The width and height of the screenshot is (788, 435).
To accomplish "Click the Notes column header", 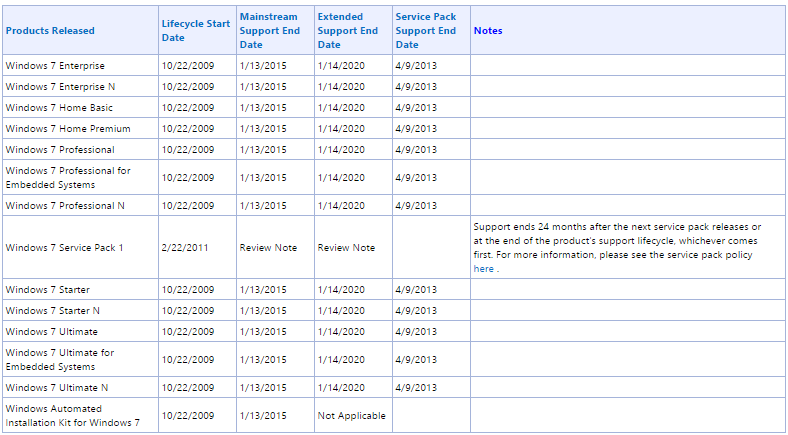I will (x=488, y=30).
